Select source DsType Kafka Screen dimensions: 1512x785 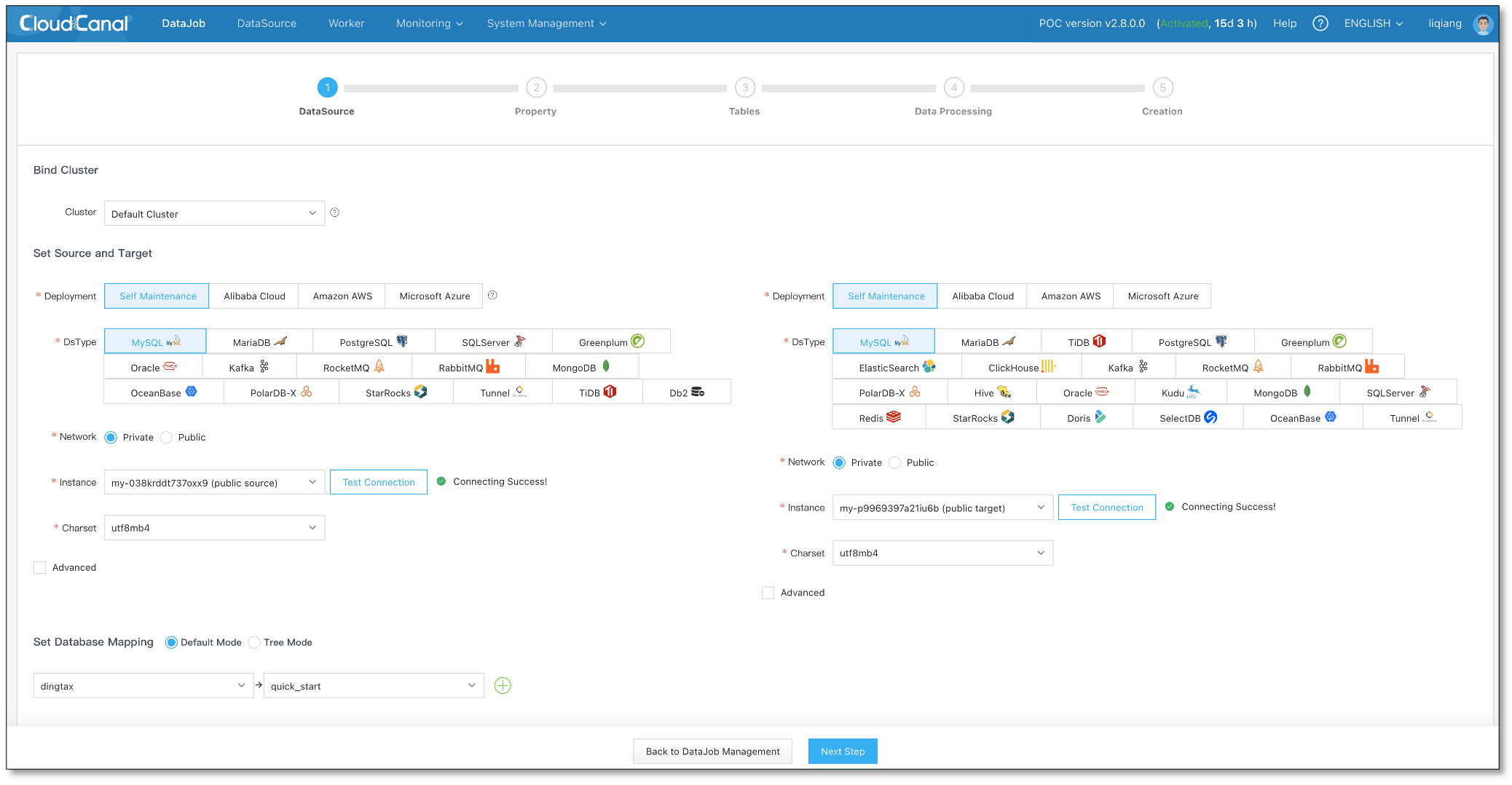249,367
